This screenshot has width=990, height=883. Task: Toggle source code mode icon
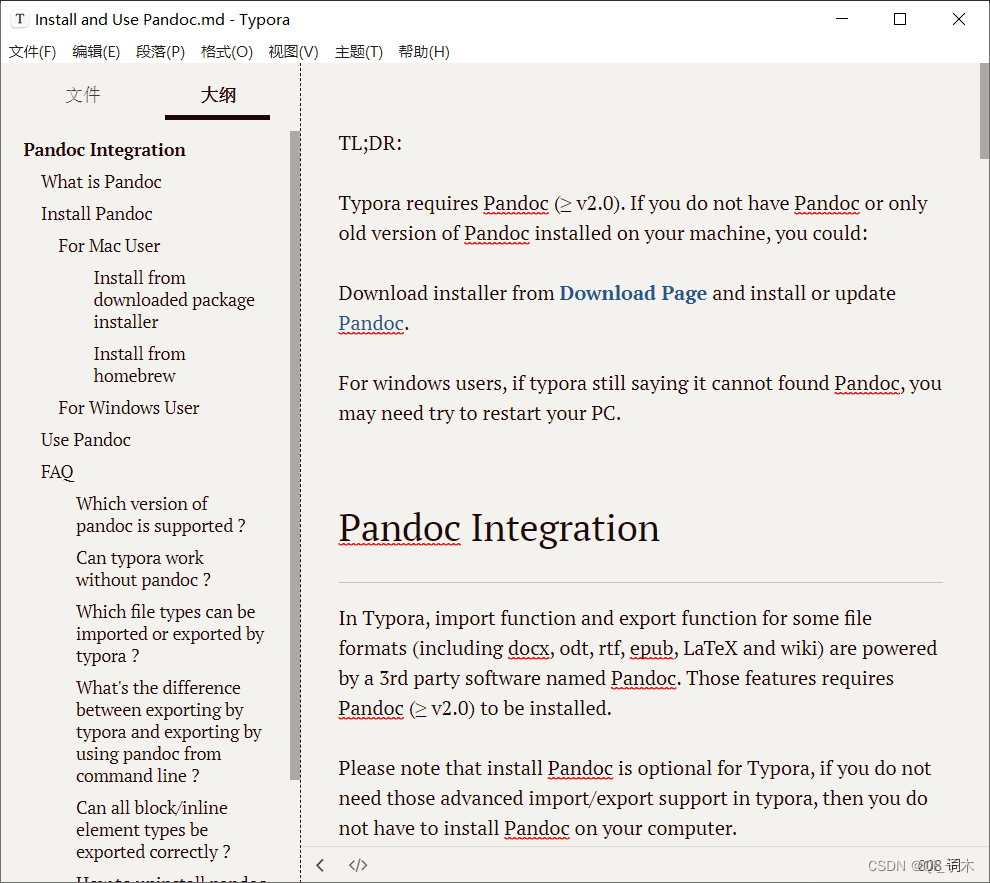[358, 865]
